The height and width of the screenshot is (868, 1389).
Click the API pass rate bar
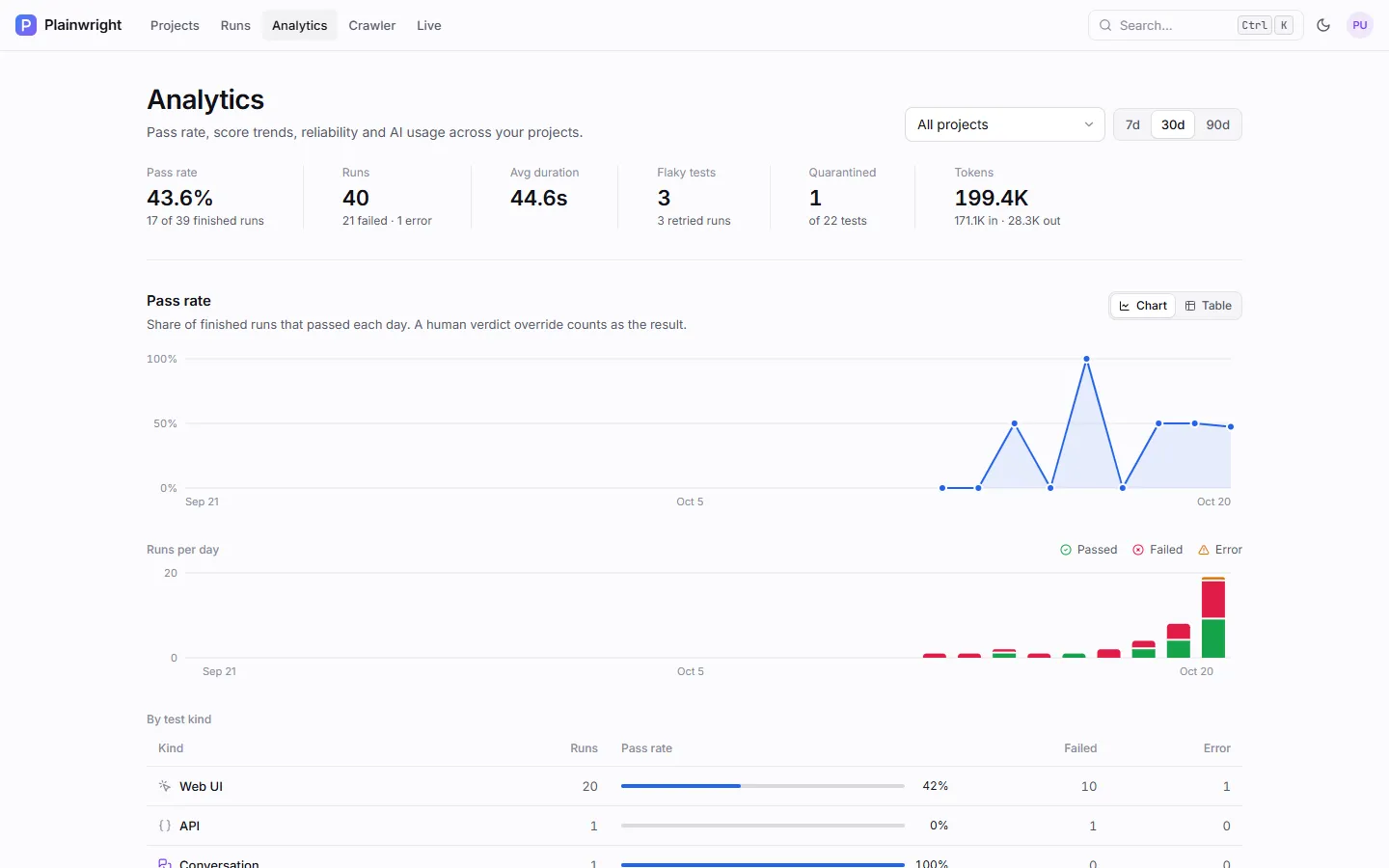763,826
